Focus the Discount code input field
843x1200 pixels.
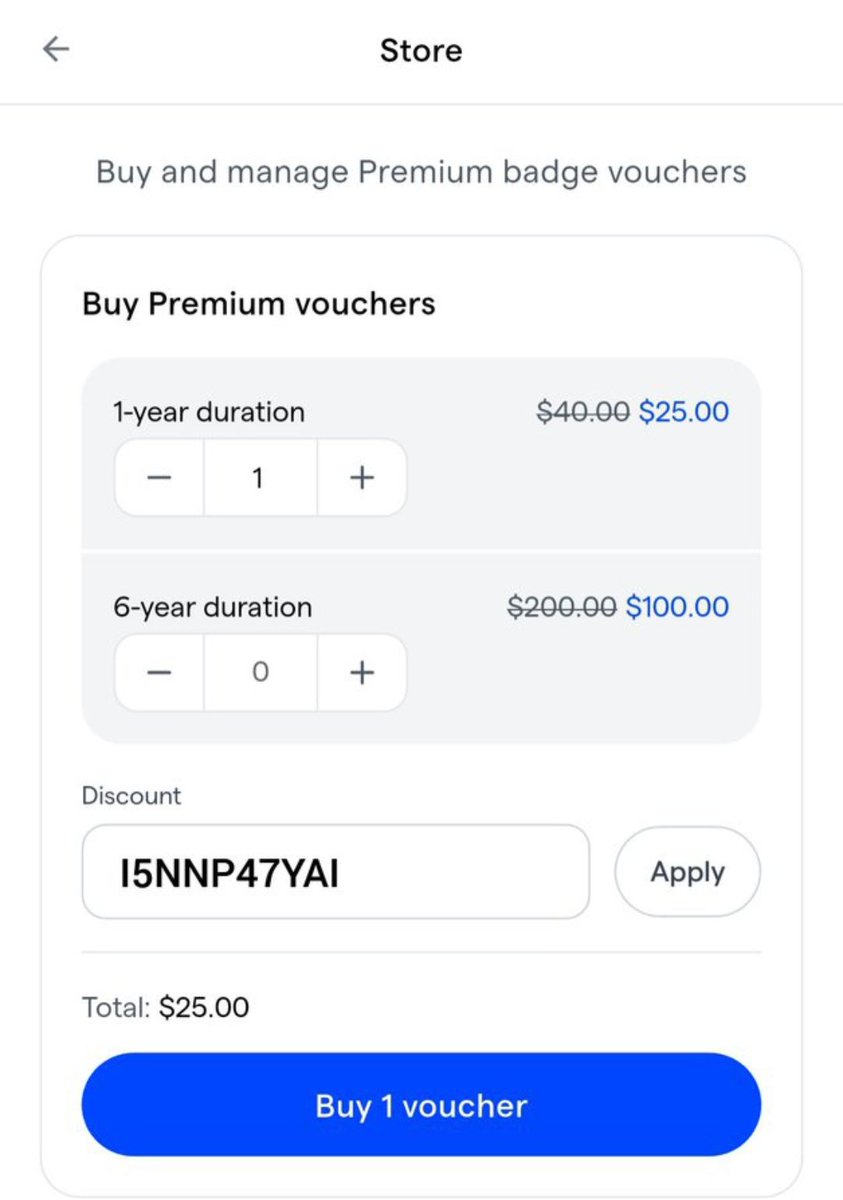335,872
